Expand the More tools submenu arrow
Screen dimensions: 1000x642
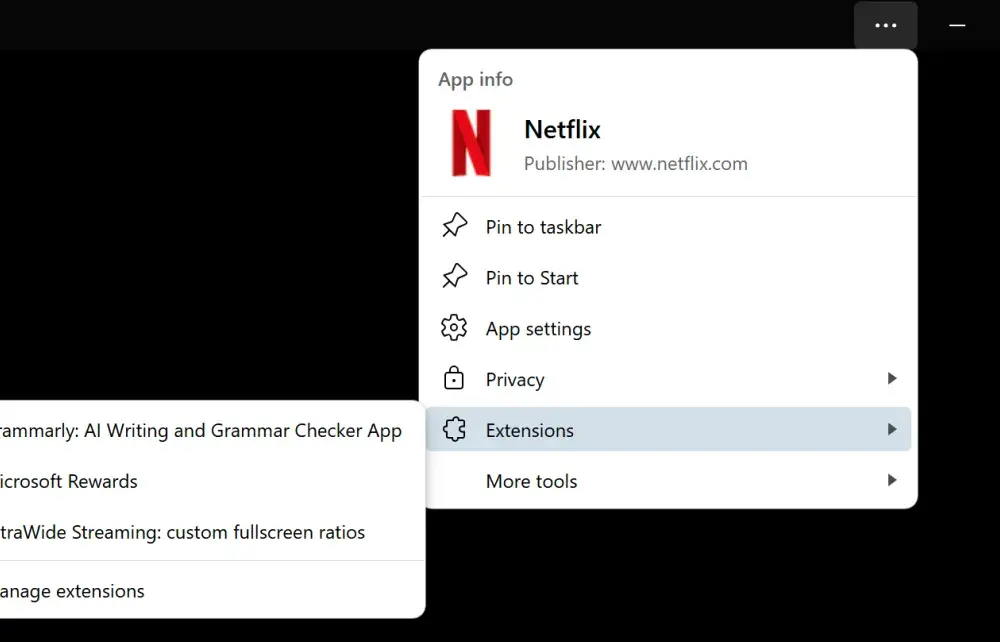pos(892,480)
